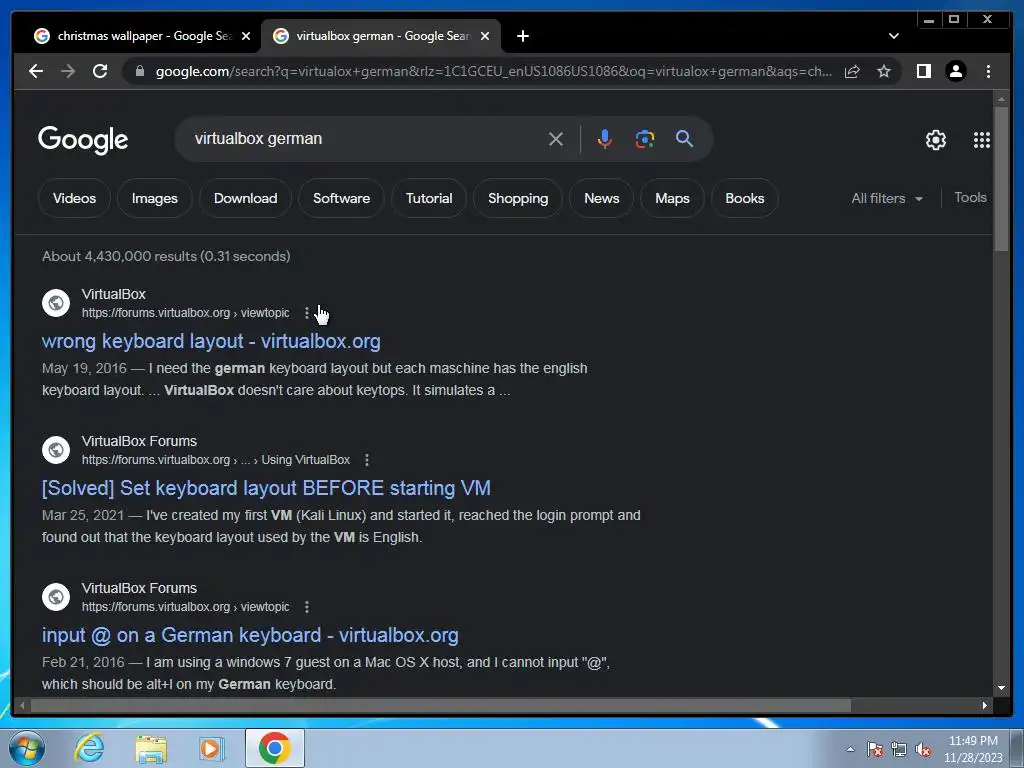Filter results by Images

tap(155, 198)
